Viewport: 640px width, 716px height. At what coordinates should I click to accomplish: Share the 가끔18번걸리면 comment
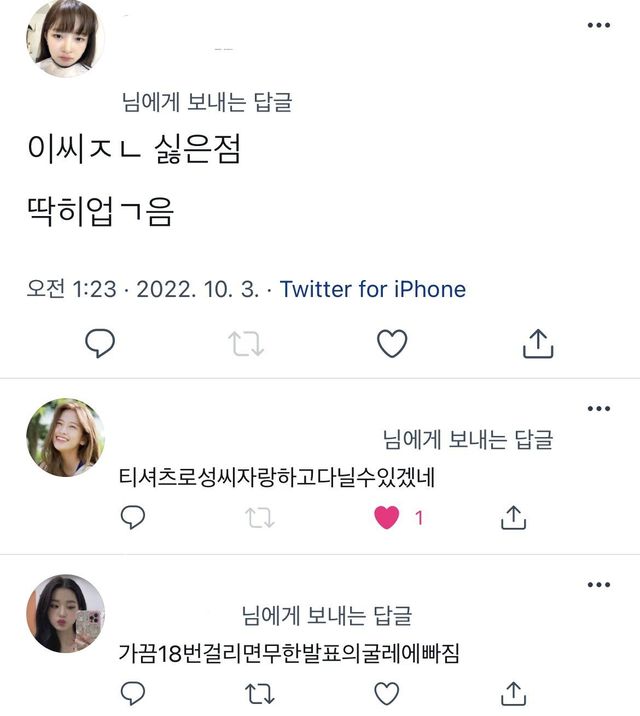tap(512, 692)
